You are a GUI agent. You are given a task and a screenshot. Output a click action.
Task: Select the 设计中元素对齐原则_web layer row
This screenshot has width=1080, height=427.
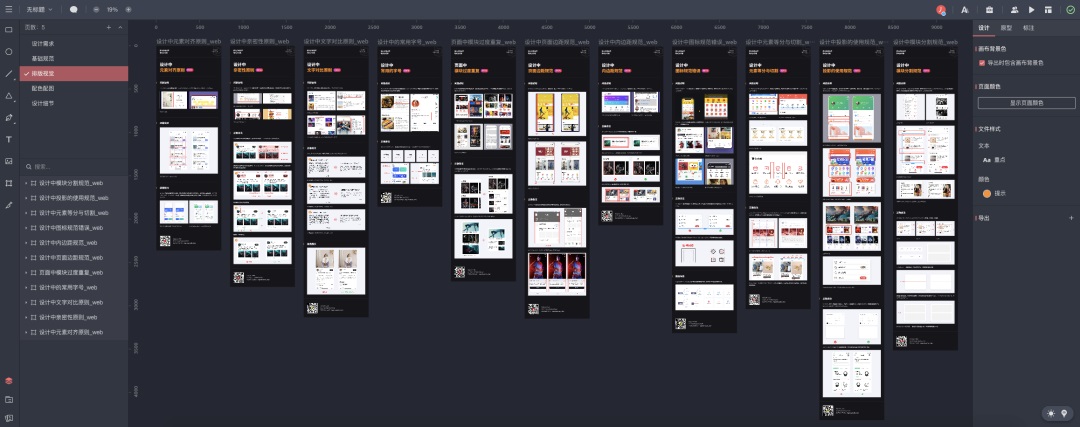[74, 332]
